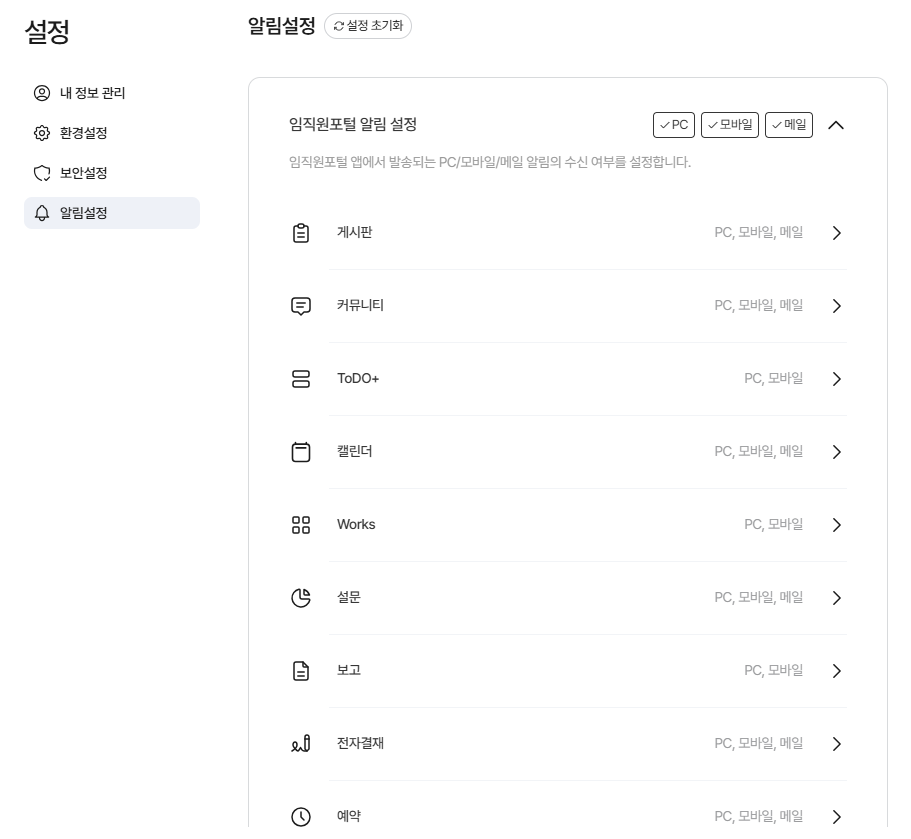The width and height of the screenshot is (911, 839).
Task: Expand the 게시판 row chevron arrow
Action: coord(837,233)
